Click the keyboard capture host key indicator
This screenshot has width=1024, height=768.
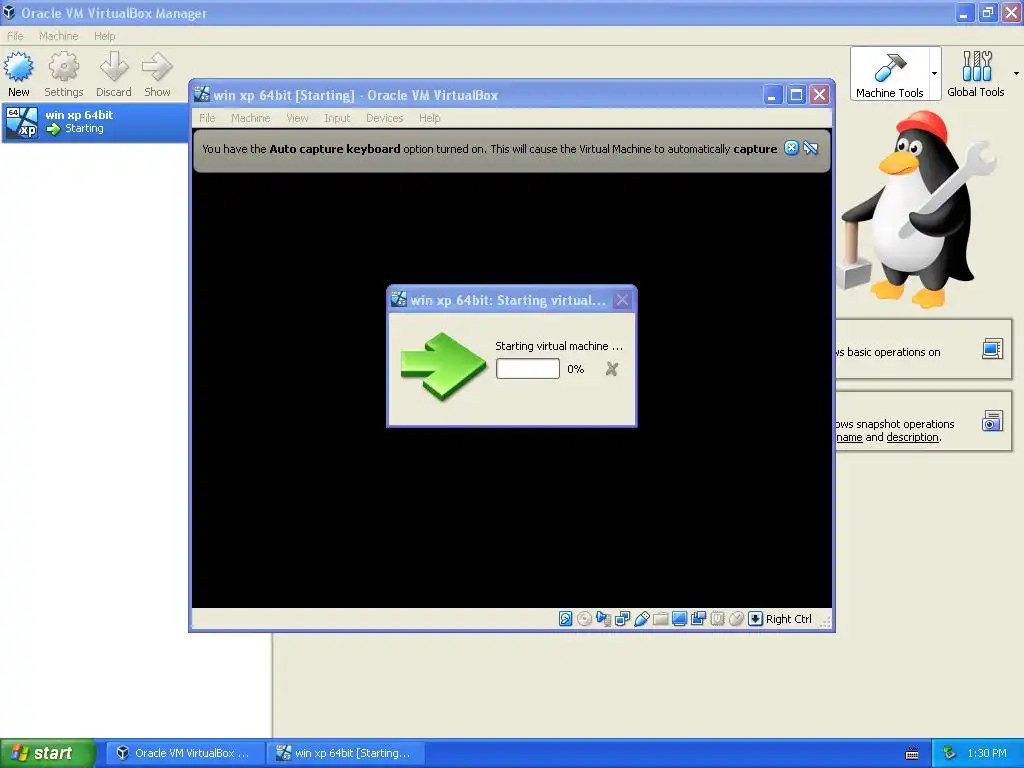(755, 618)
